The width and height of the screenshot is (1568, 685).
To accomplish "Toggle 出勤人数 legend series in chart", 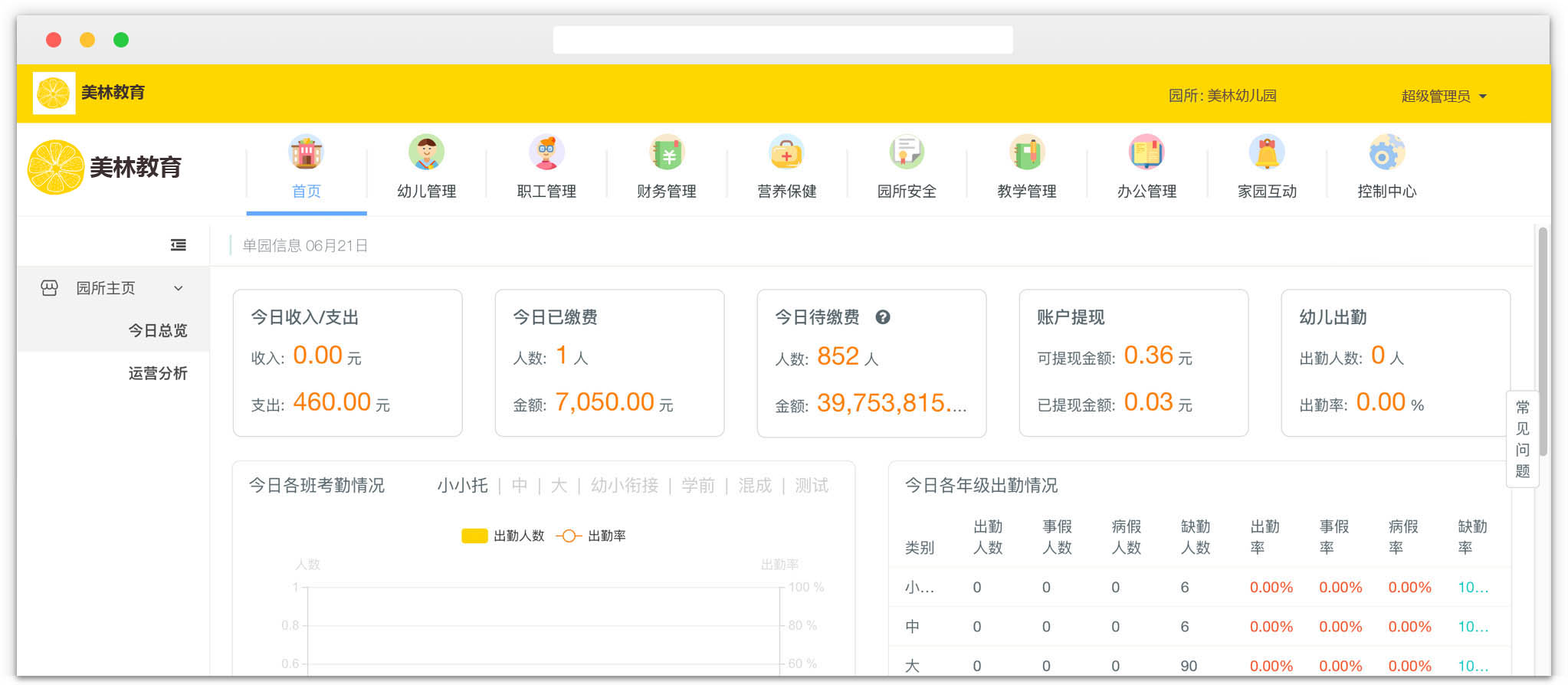I will (x=503, y=536).
